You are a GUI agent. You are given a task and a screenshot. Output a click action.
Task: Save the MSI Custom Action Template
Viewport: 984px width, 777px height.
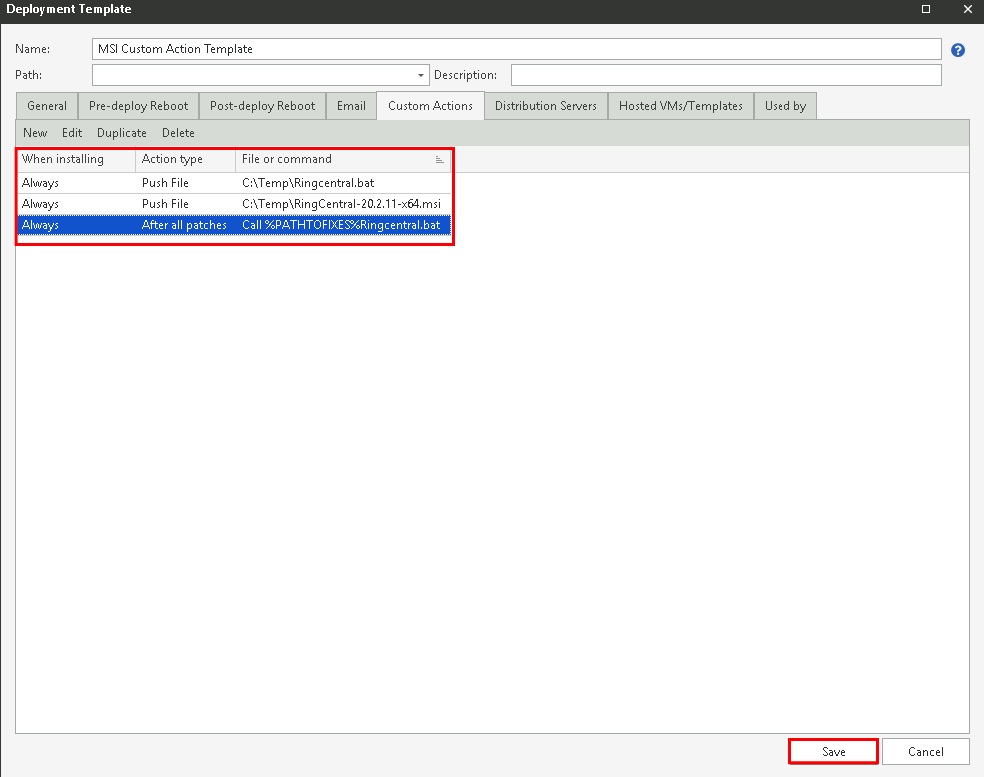click(x=832, y=751)
